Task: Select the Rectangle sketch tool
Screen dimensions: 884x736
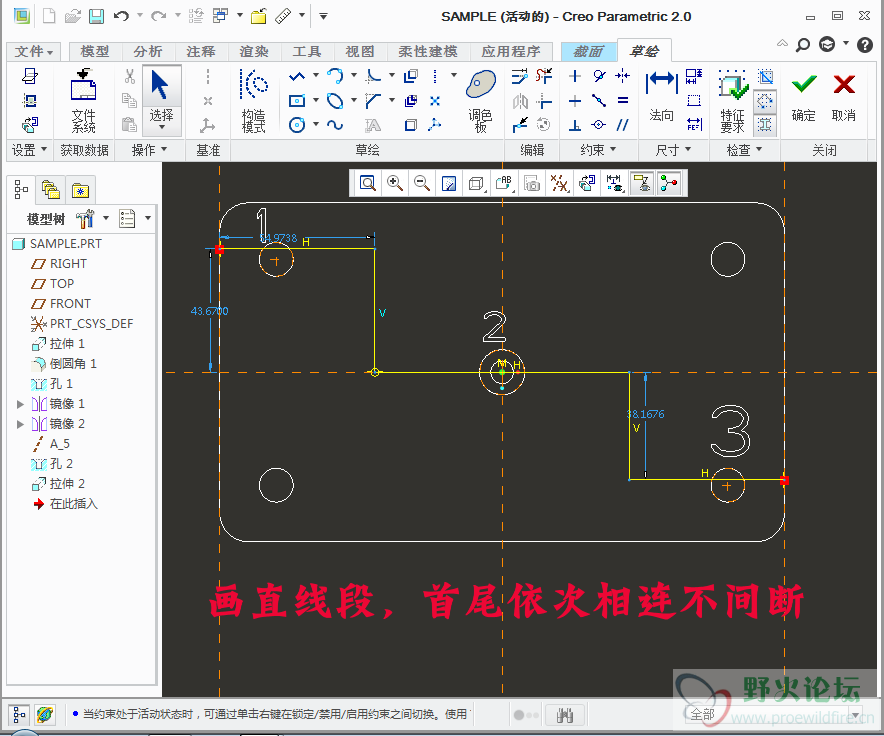Action: click(297, 101)
